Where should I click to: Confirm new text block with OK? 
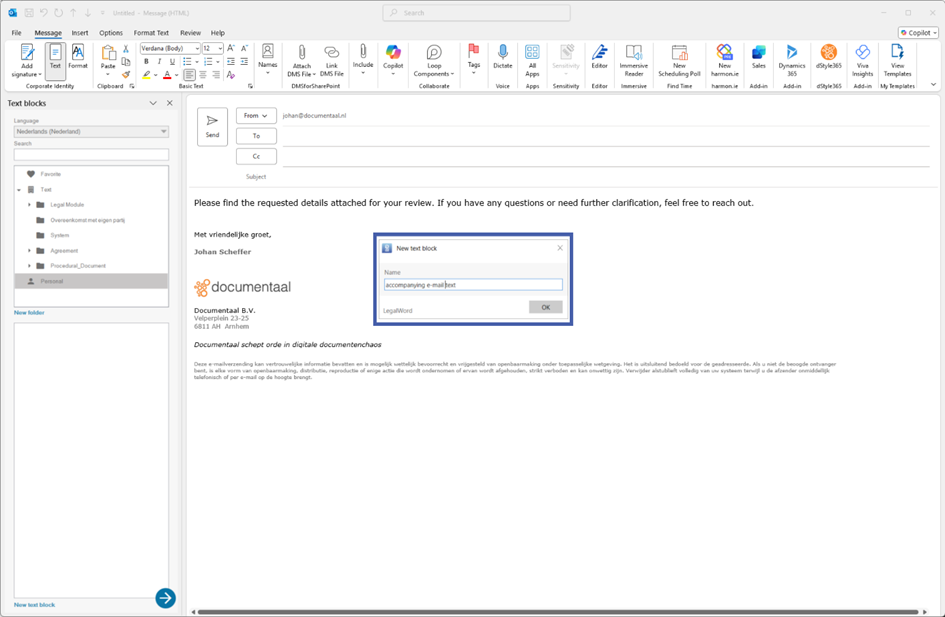[x=545, y=307]
